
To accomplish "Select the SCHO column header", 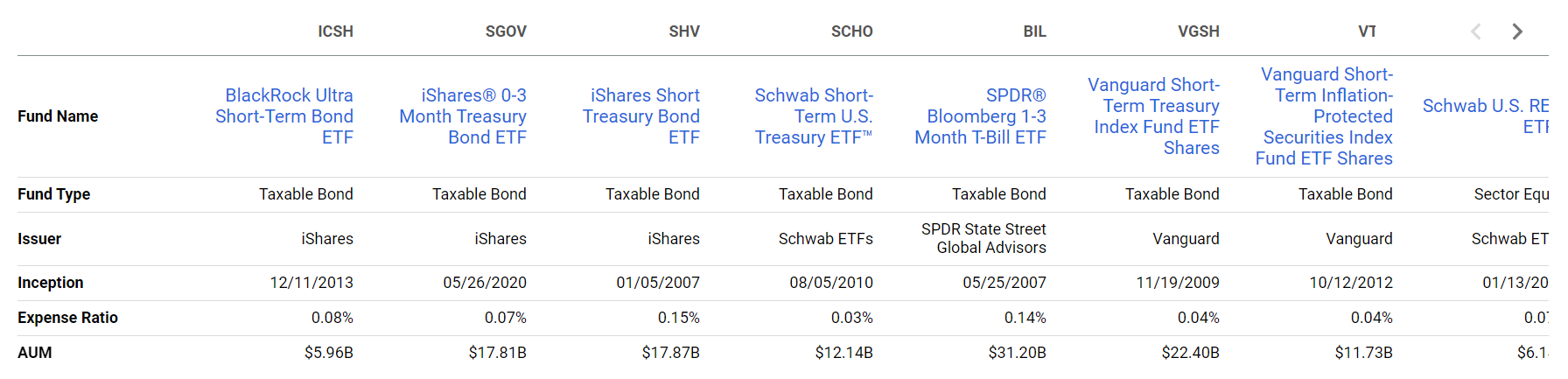I will (x=851, y=32).
